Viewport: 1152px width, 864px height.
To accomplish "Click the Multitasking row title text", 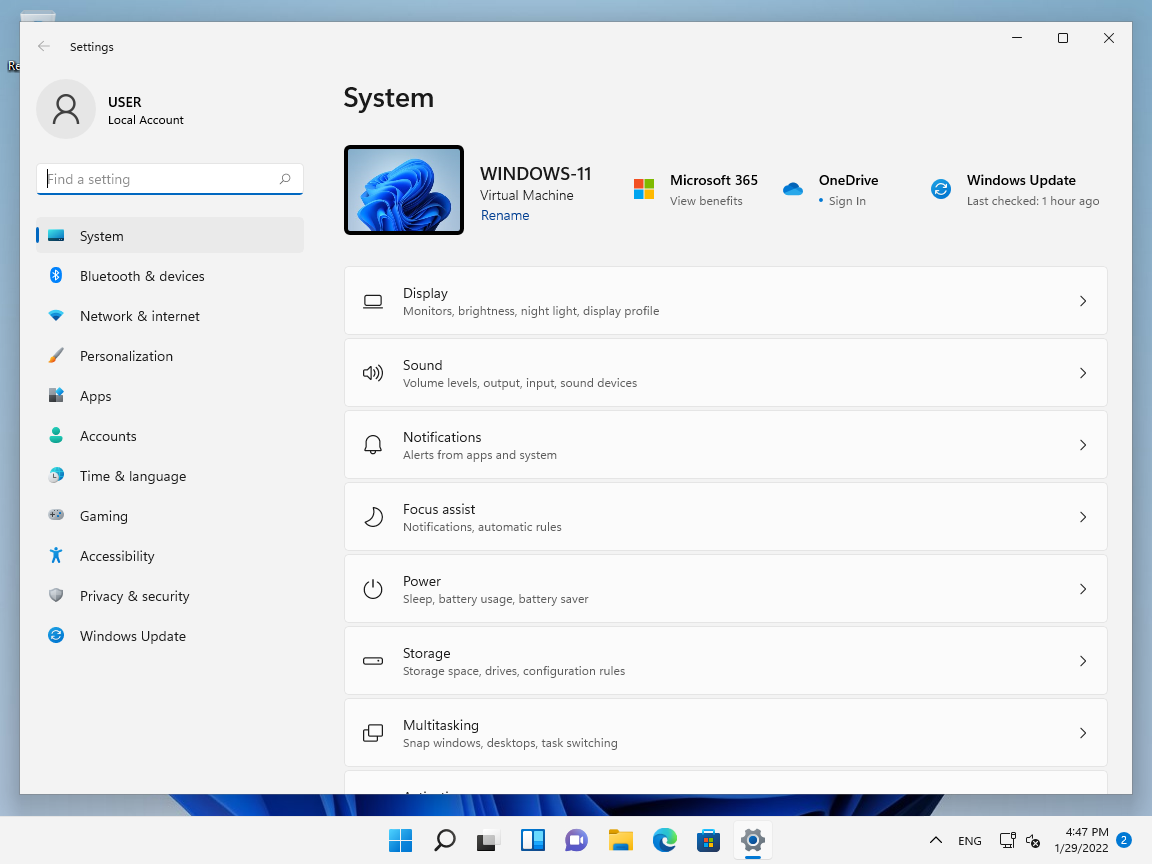I will 441,725.
